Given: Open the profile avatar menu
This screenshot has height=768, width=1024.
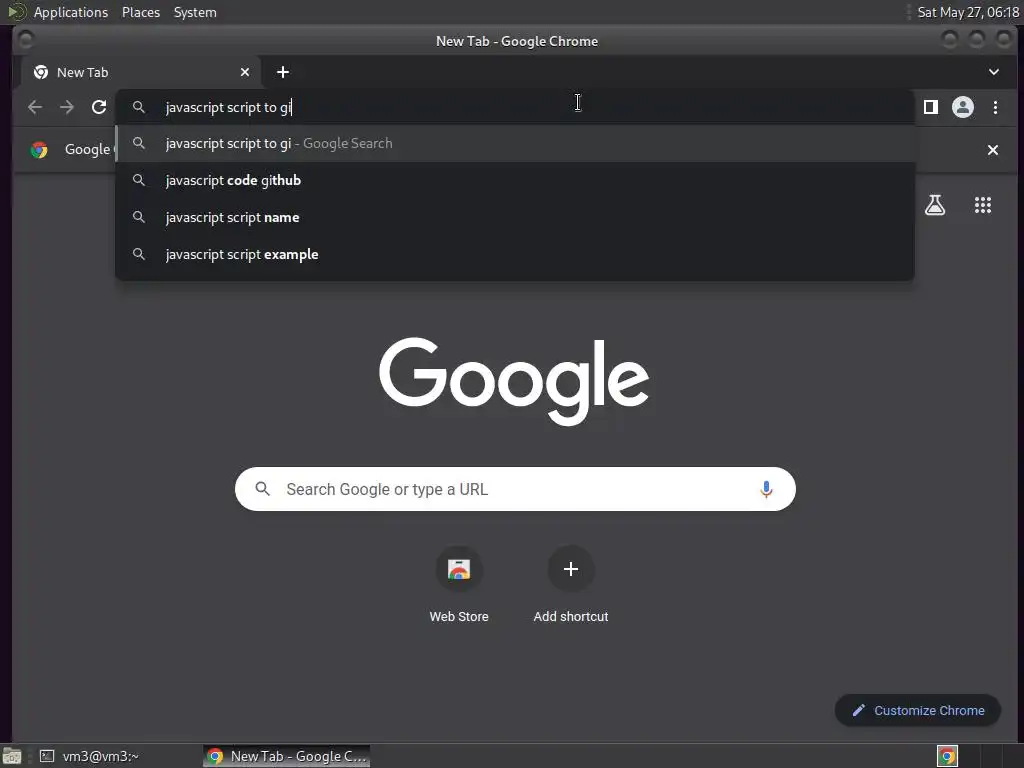Looking at the screenshot, I should [963, 107].
